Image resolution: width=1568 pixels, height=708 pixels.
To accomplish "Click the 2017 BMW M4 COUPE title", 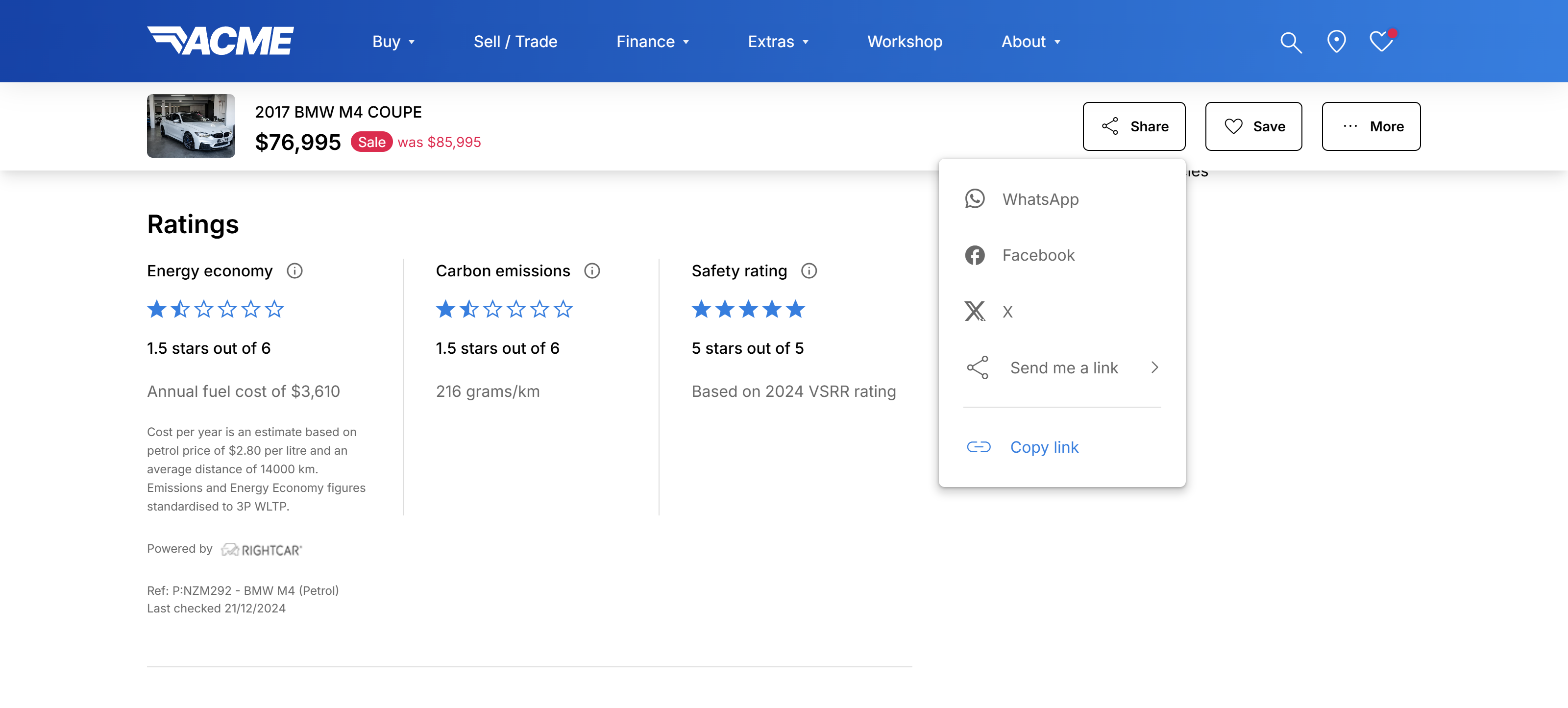I will pyautogui.click(x=338, y=112).
